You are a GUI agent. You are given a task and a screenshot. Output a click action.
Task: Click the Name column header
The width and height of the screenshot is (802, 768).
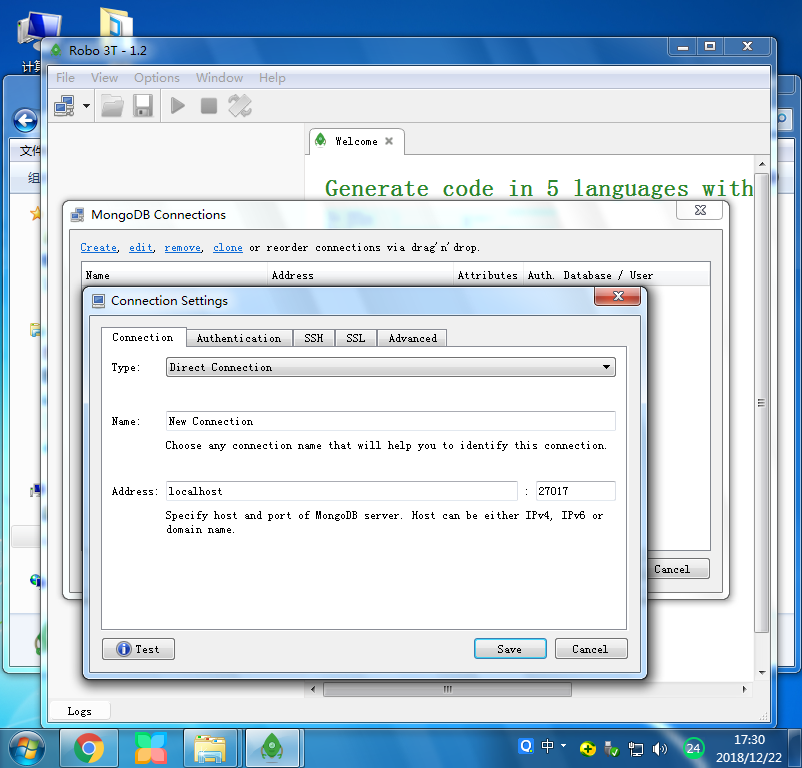tap(174, 275)
